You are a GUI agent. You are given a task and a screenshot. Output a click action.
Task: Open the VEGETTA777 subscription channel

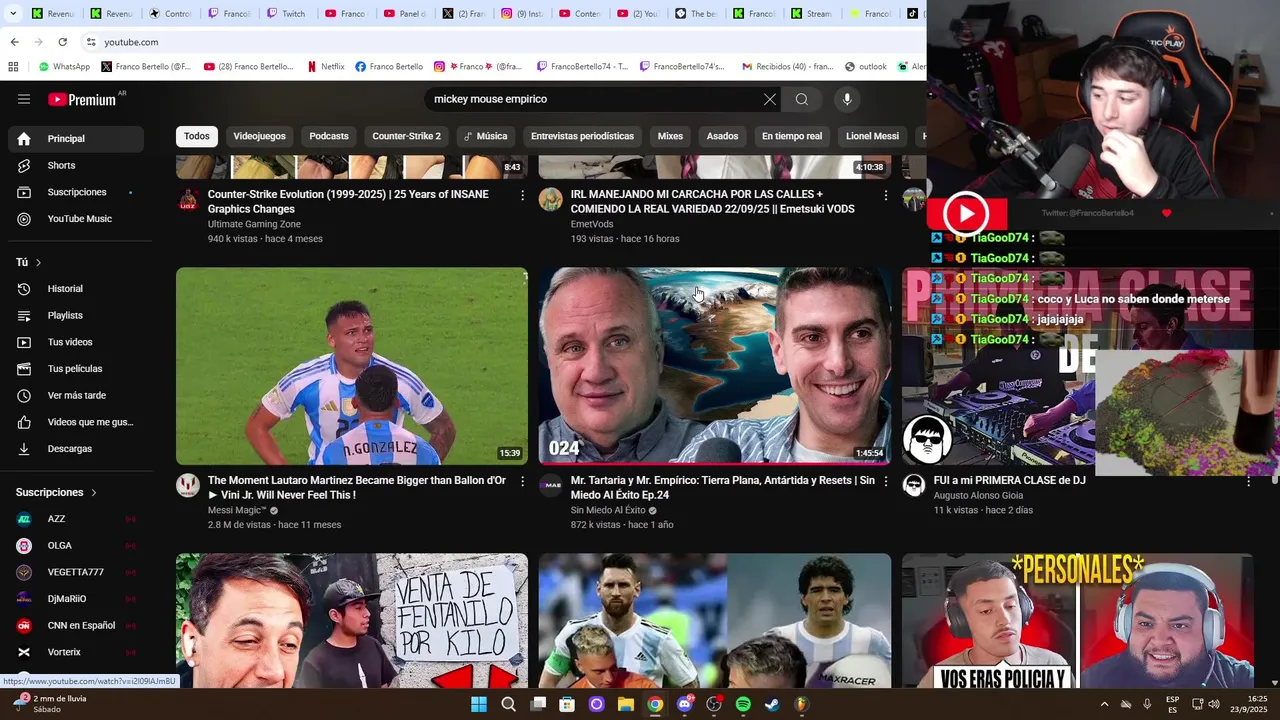pos(76,572)
